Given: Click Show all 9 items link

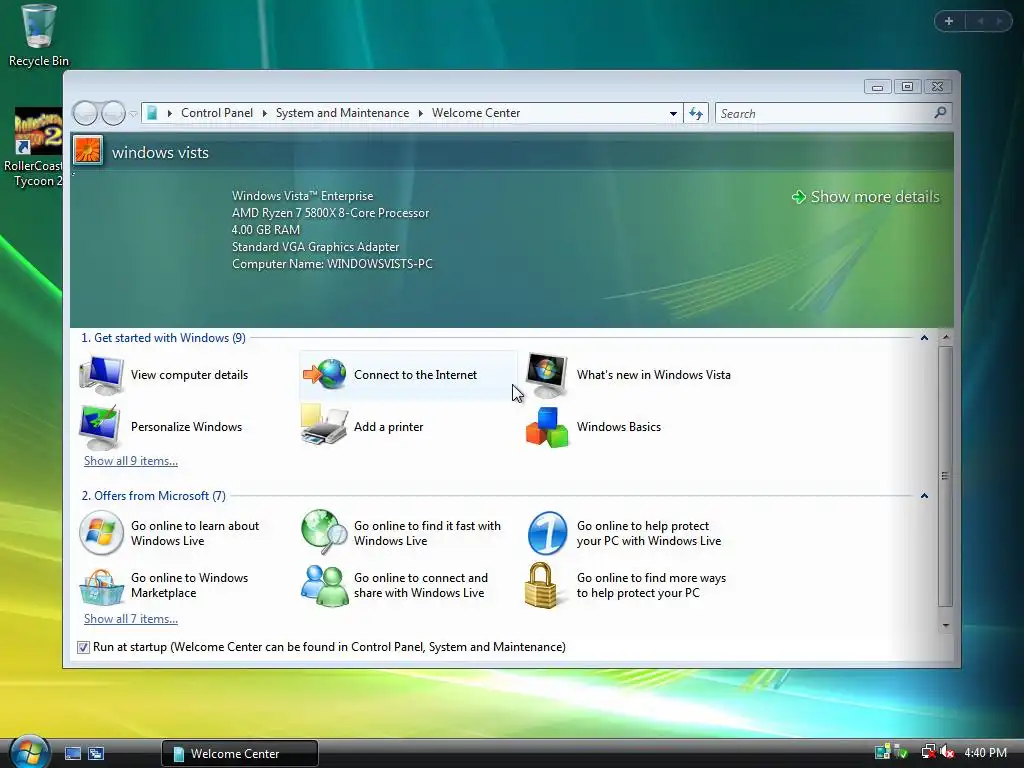Looking at the screenshot, I should click(131, 461).
